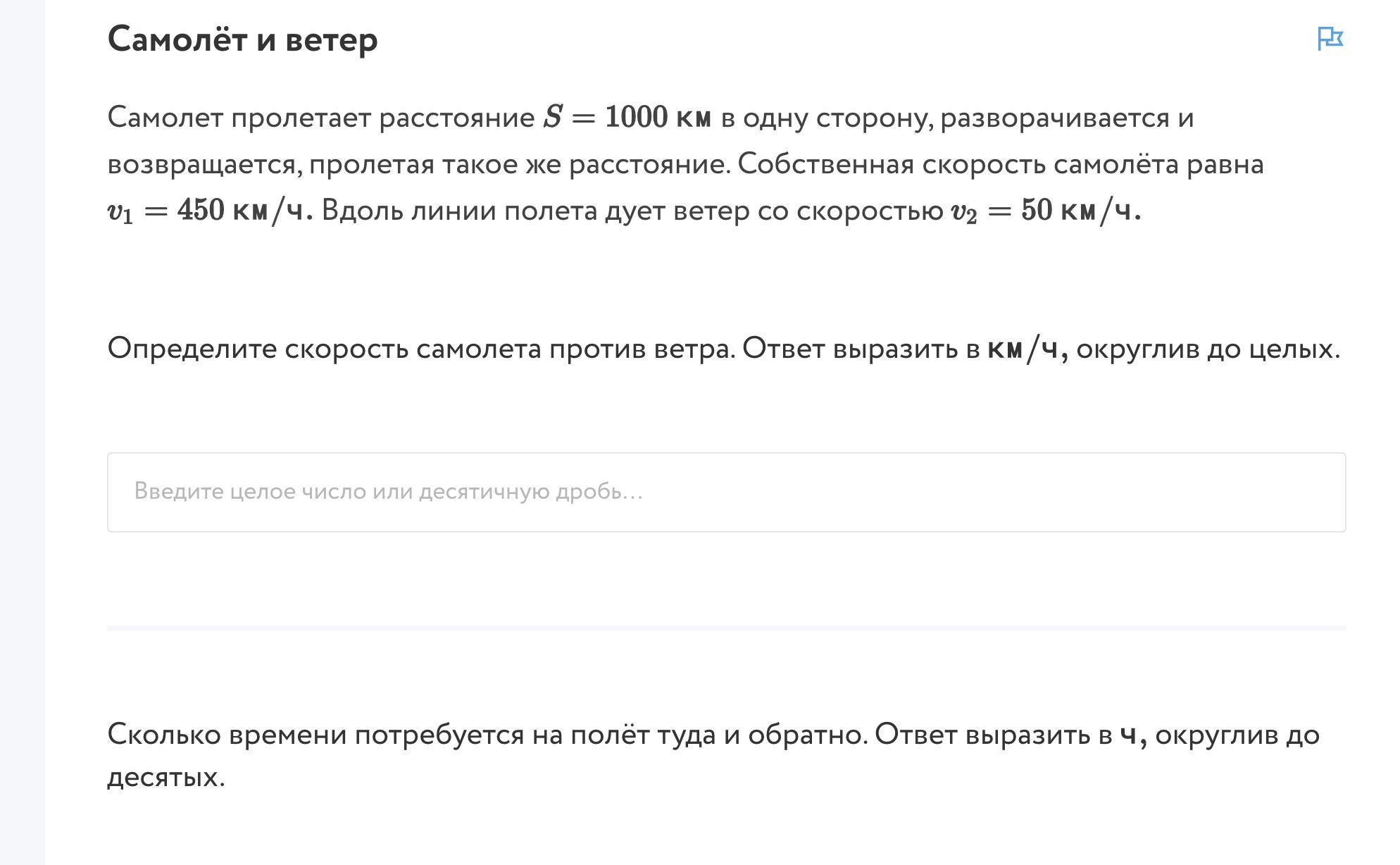Click the phrase 'Собственная скорость самолёта равна'
Viewport: 1400px width, 865px height.
click(x=1001, y=164)
